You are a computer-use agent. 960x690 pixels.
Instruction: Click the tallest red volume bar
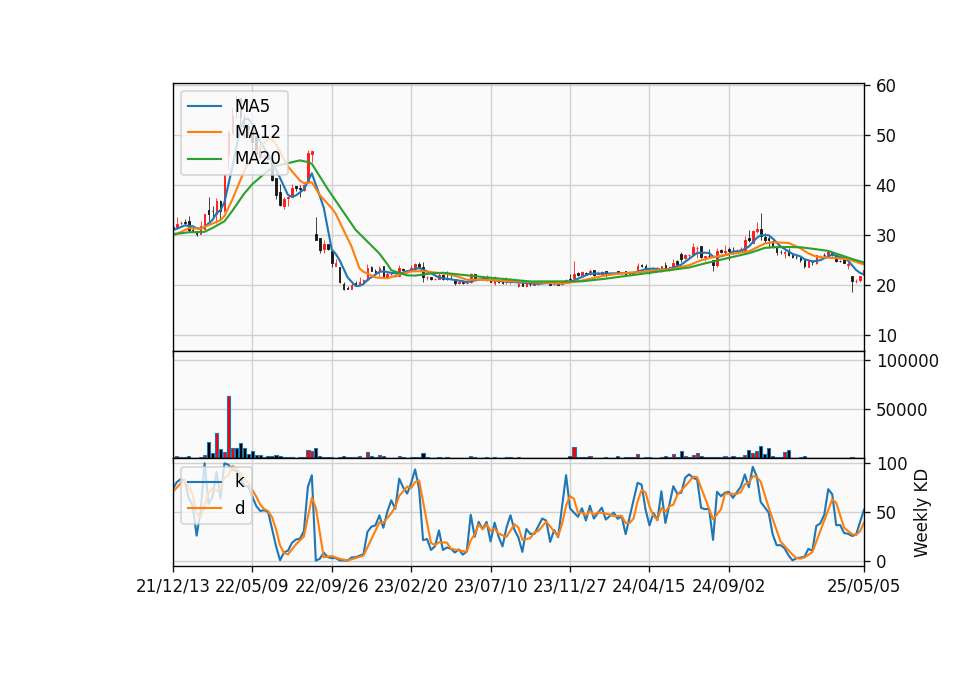click(x=229, y=427)
